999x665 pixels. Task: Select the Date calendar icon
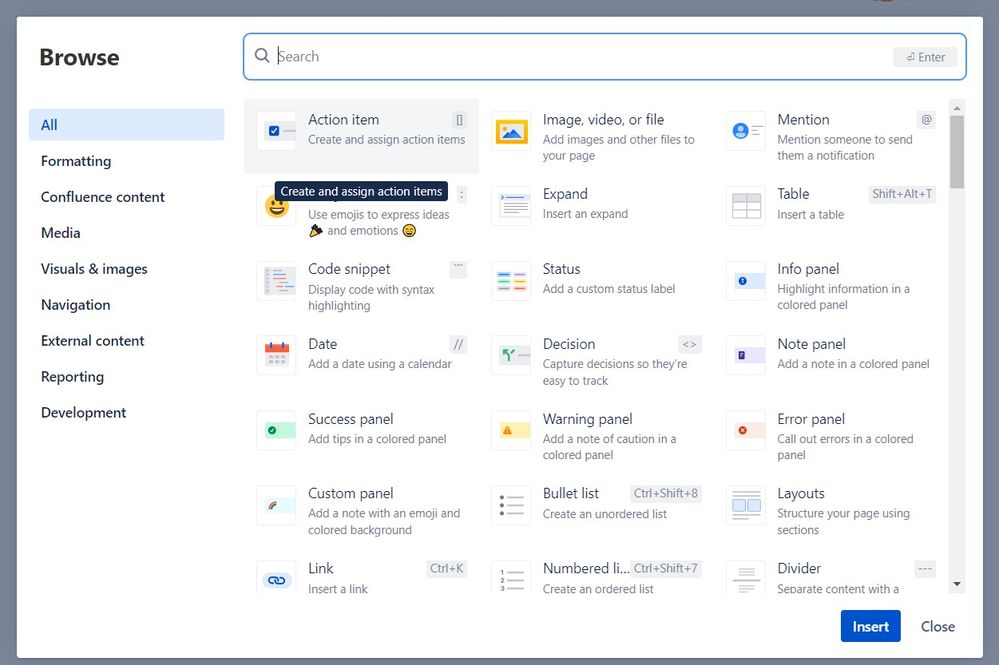pos(276,355)
